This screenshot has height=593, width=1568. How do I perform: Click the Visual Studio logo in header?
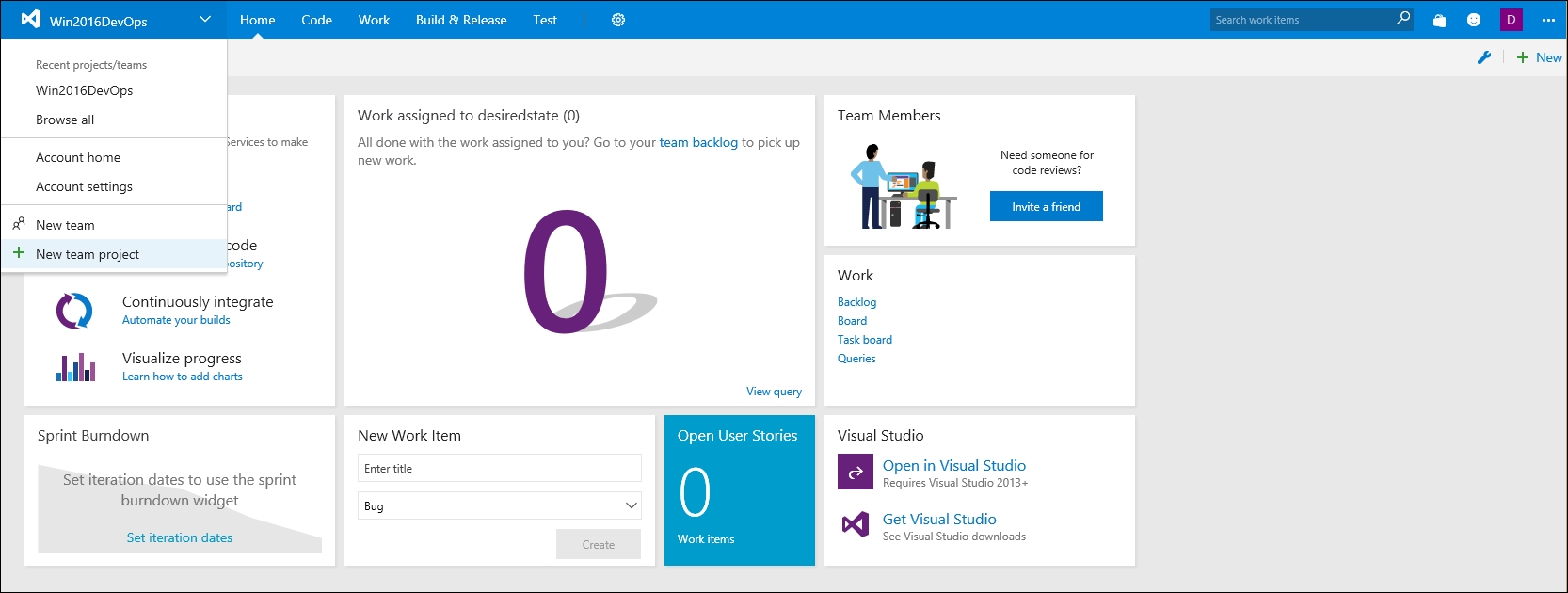tap(30, 19)
